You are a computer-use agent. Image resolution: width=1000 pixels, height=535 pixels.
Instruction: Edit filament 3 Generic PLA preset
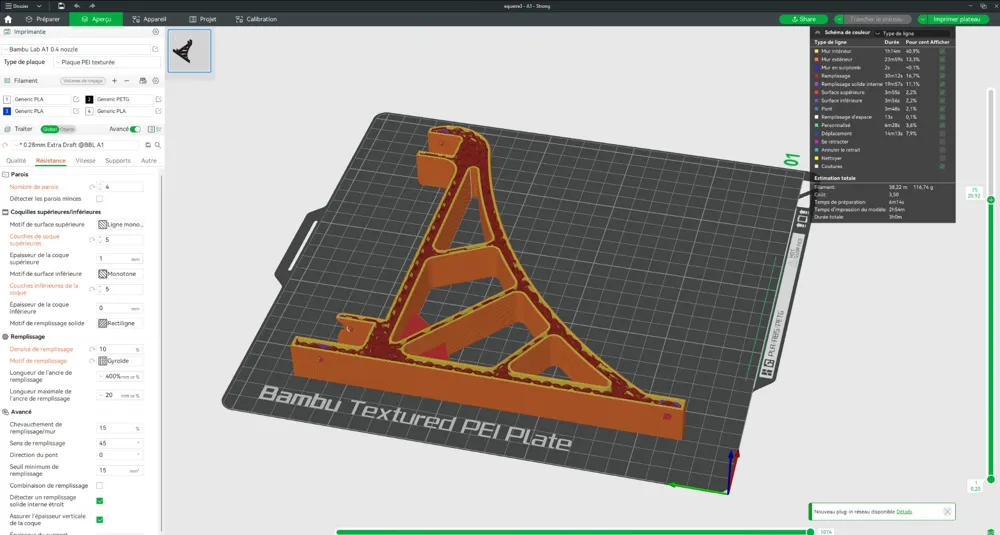pyautogui.click(x=76, y=111)
